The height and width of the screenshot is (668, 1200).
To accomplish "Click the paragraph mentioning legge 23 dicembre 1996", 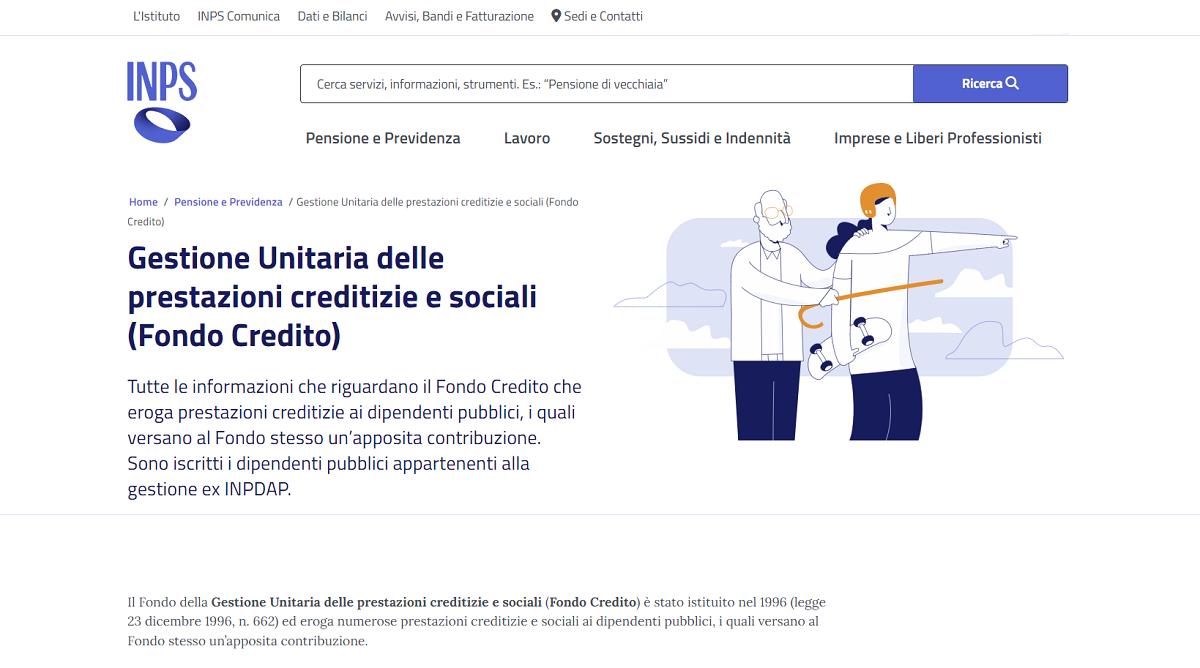I will 476,621.
